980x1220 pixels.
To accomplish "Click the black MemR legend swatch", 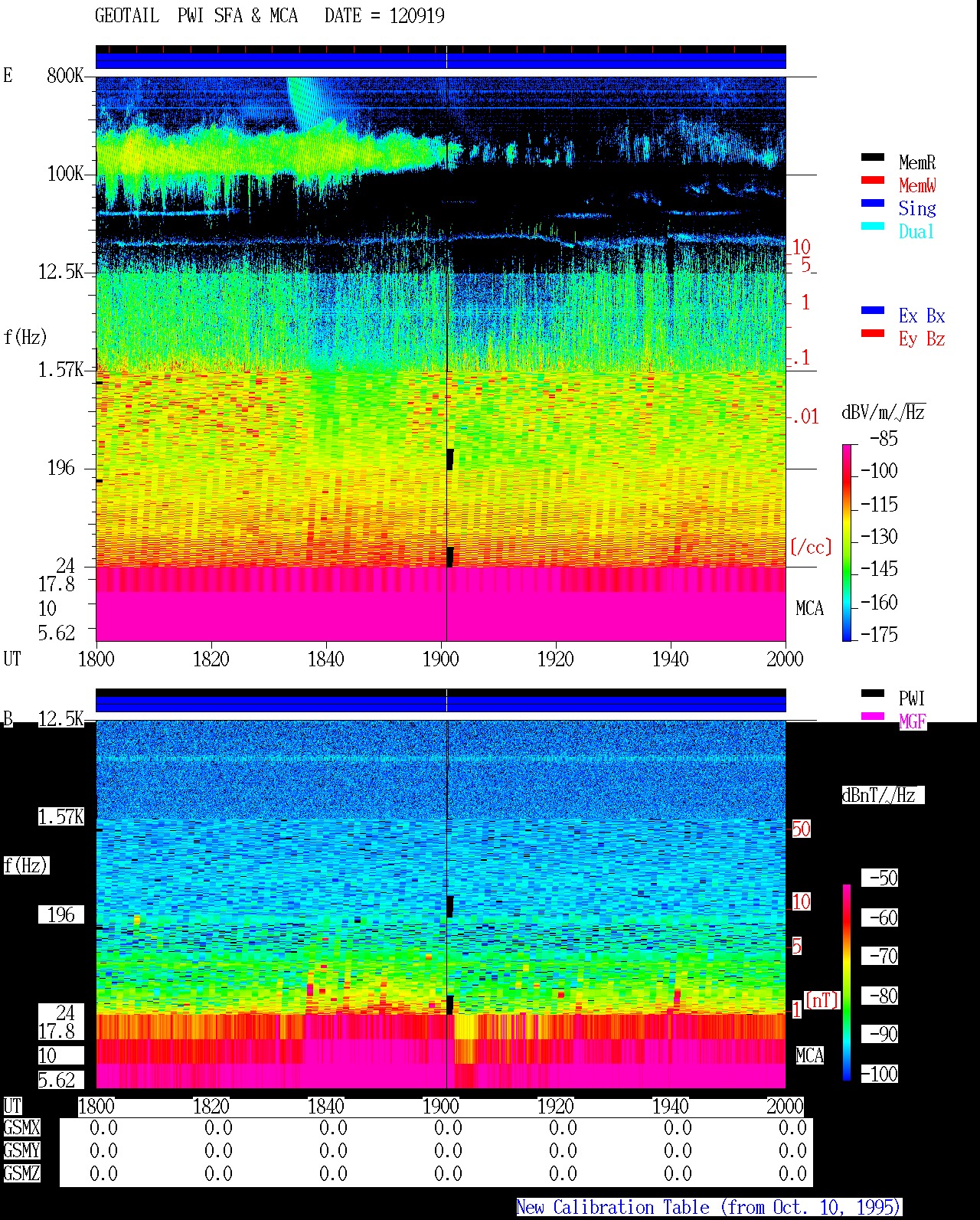I will [x=872, y=158].
